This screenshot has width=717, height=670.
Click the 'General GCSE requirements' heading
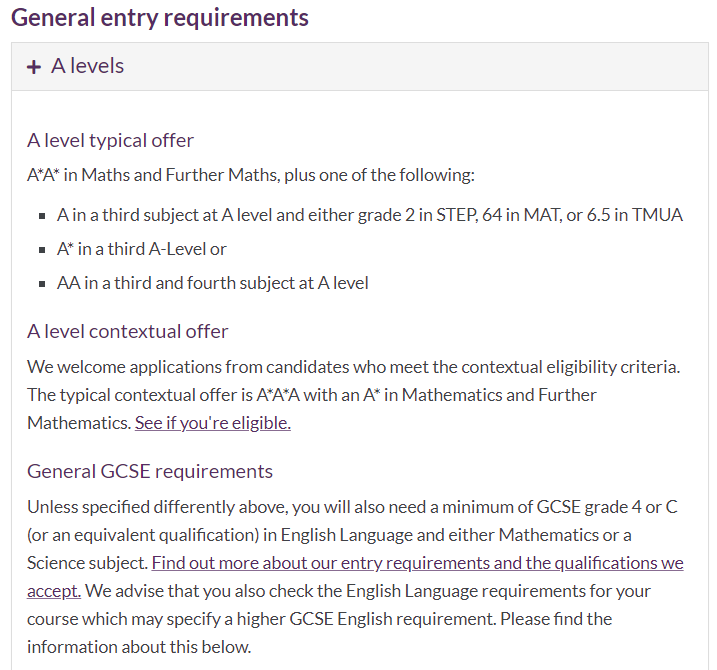[150, 471]
